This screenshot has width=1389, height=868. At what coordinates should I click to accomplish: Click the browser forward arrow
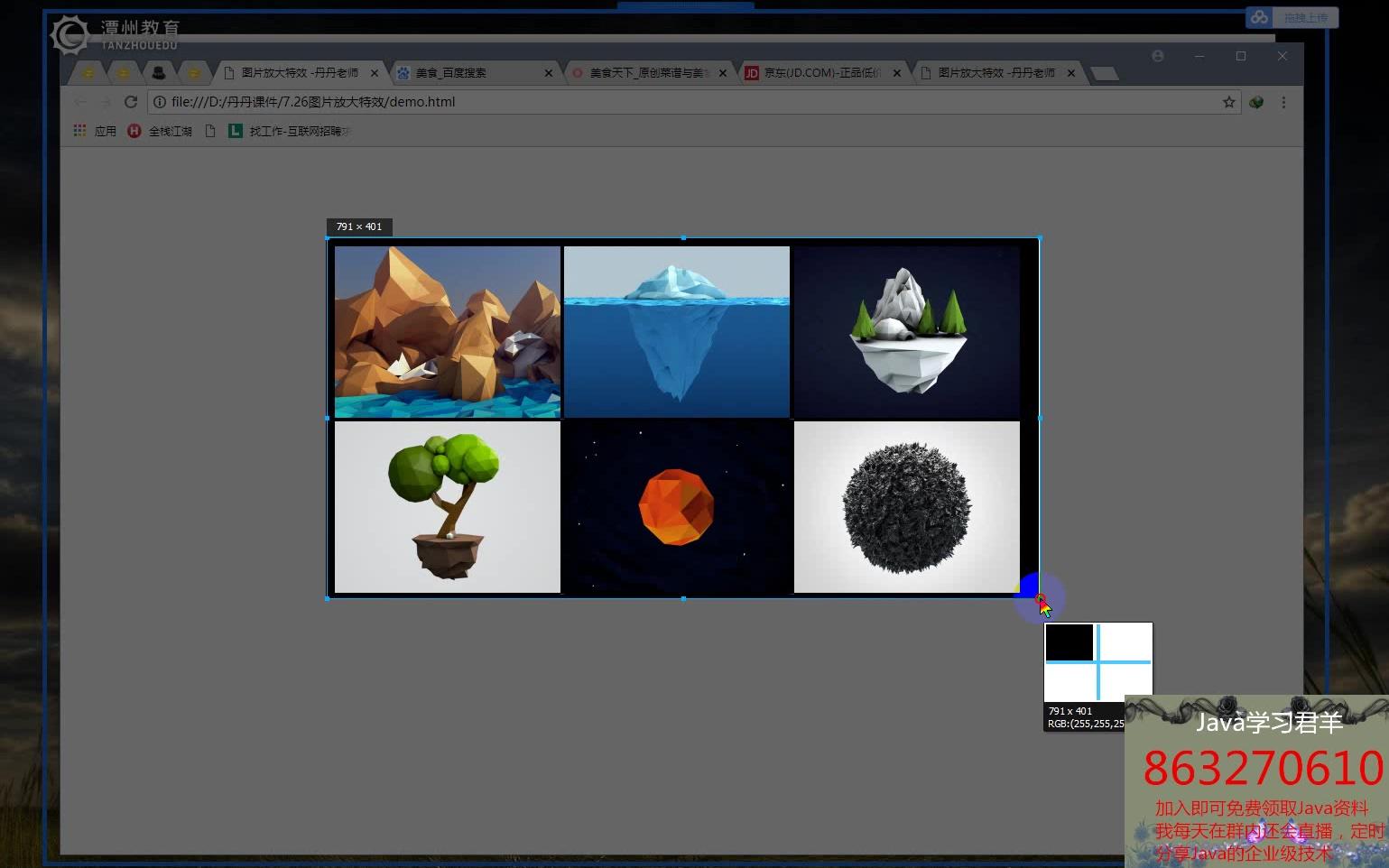click(x=106, y=102)
